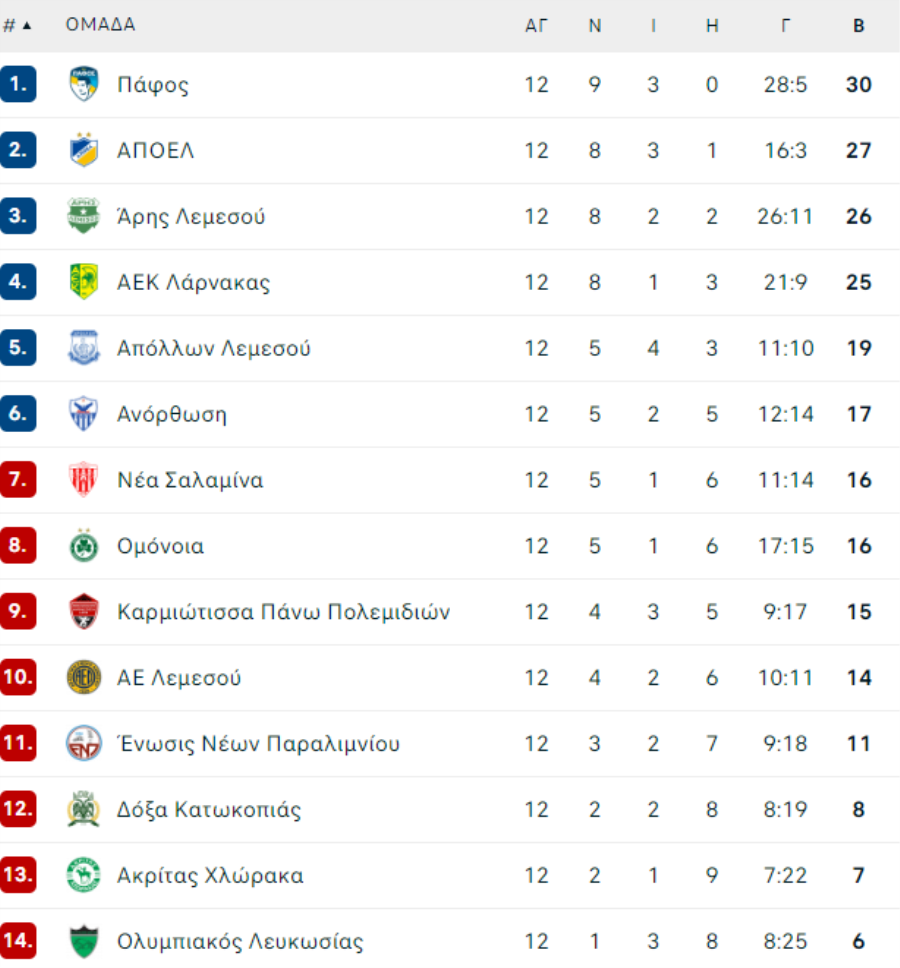Click the Ν wins column header

[x=594, y=25]
